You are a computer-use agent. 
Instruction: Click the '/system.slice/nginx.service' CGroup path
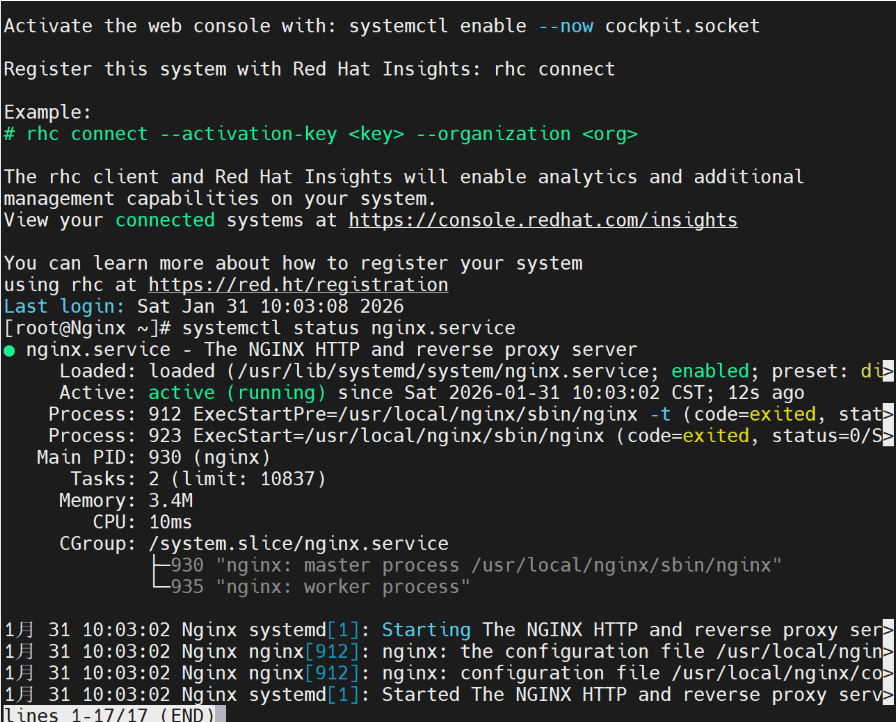click(x=298, y=544)
